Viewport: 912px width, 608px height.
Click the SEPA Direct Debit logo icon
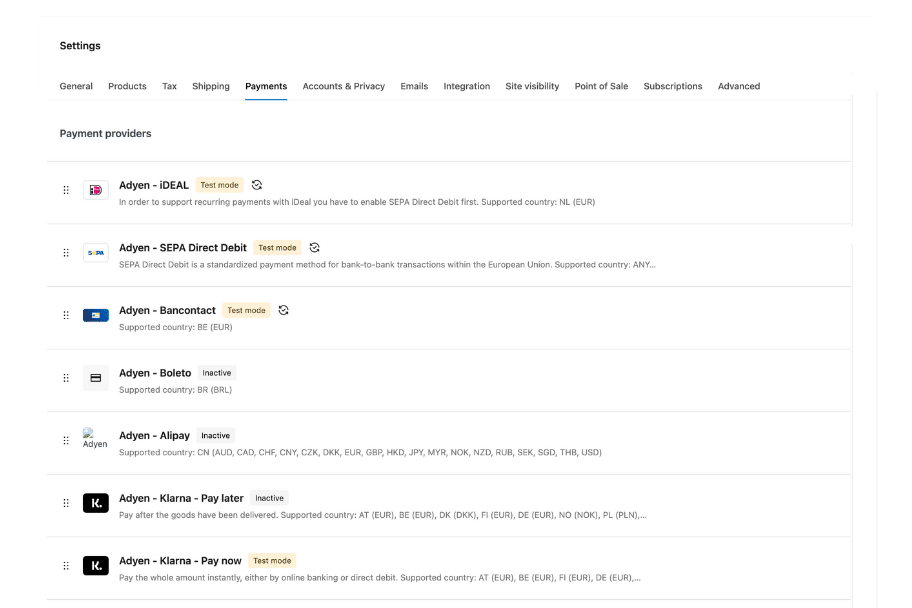(96, 253)
